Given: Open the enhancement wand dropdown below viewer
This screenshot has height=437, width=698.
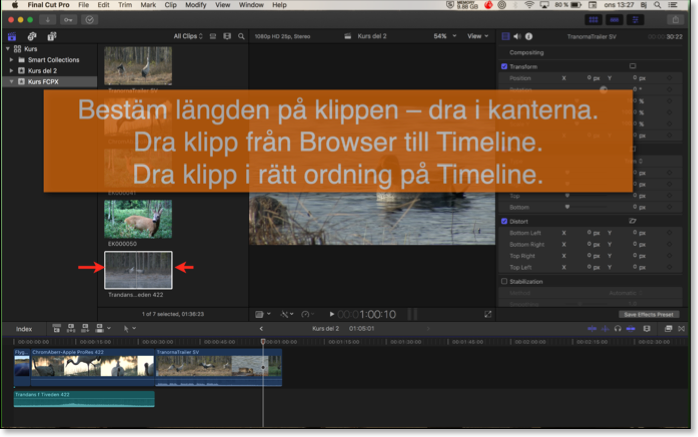Looking at the screenshot, I should [287, 314].
